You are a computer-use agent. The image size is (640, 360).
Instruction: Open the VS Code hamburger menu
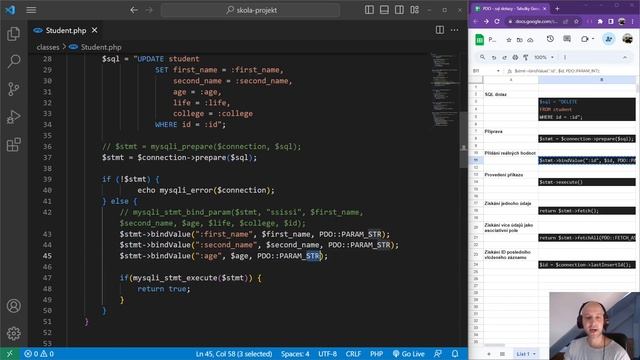click(31, 10)
